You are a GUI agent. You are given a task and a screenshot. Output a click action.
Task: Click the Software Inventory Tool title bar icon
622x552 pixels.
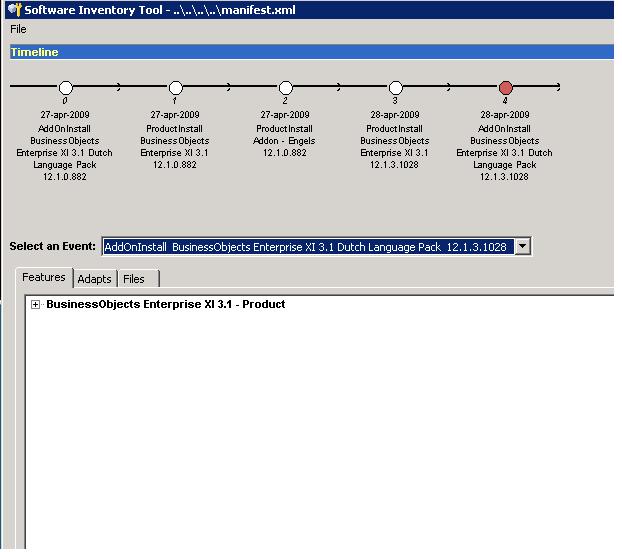tap(15, 10)
